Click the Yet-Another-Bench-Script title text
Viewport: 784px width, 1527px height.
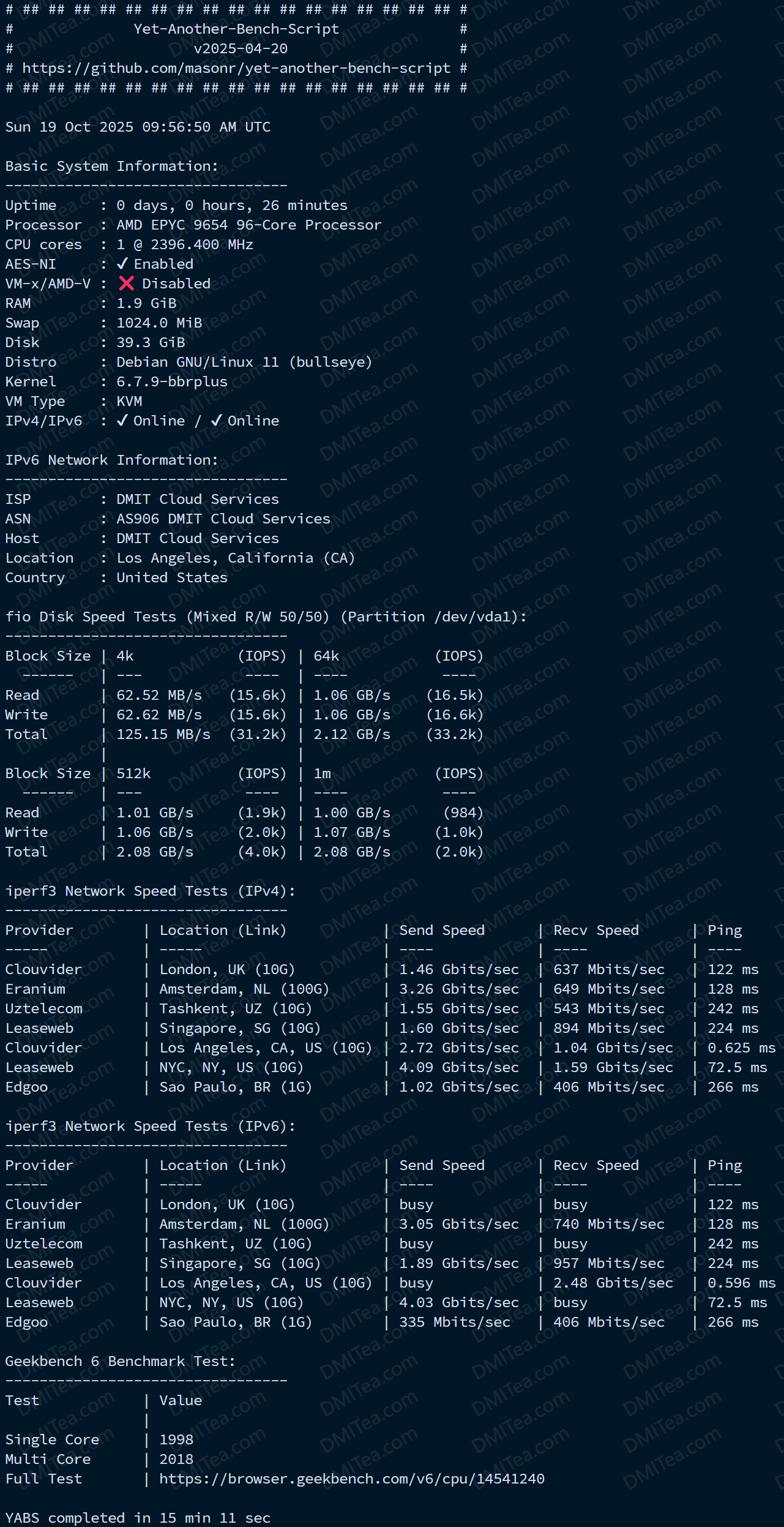236,29
